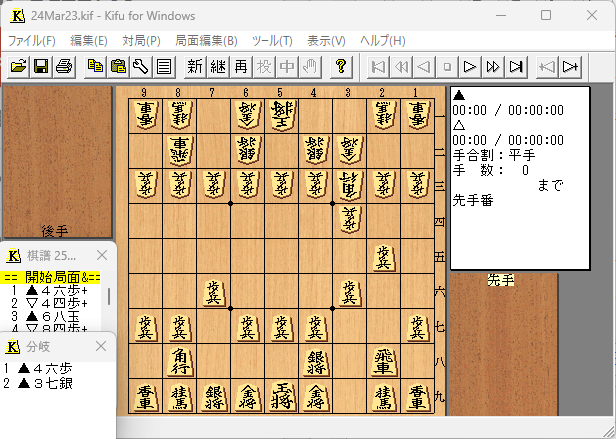Click the 手合割：平手 text

point(494,155)
